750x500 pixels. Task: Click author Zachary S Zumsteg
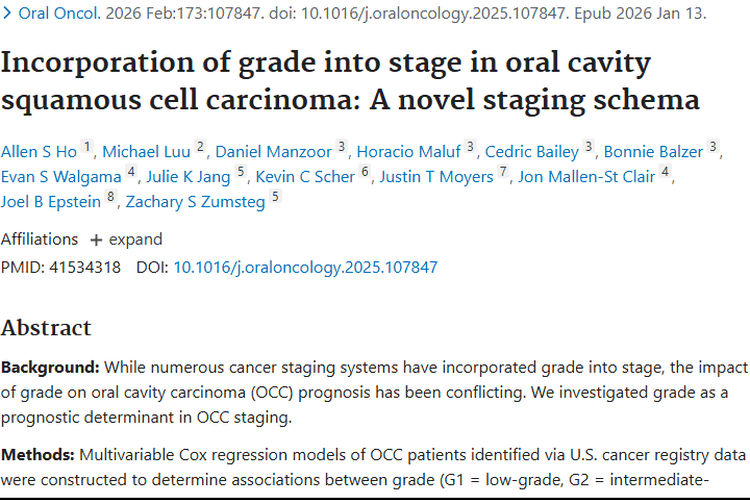click(193, 201)
